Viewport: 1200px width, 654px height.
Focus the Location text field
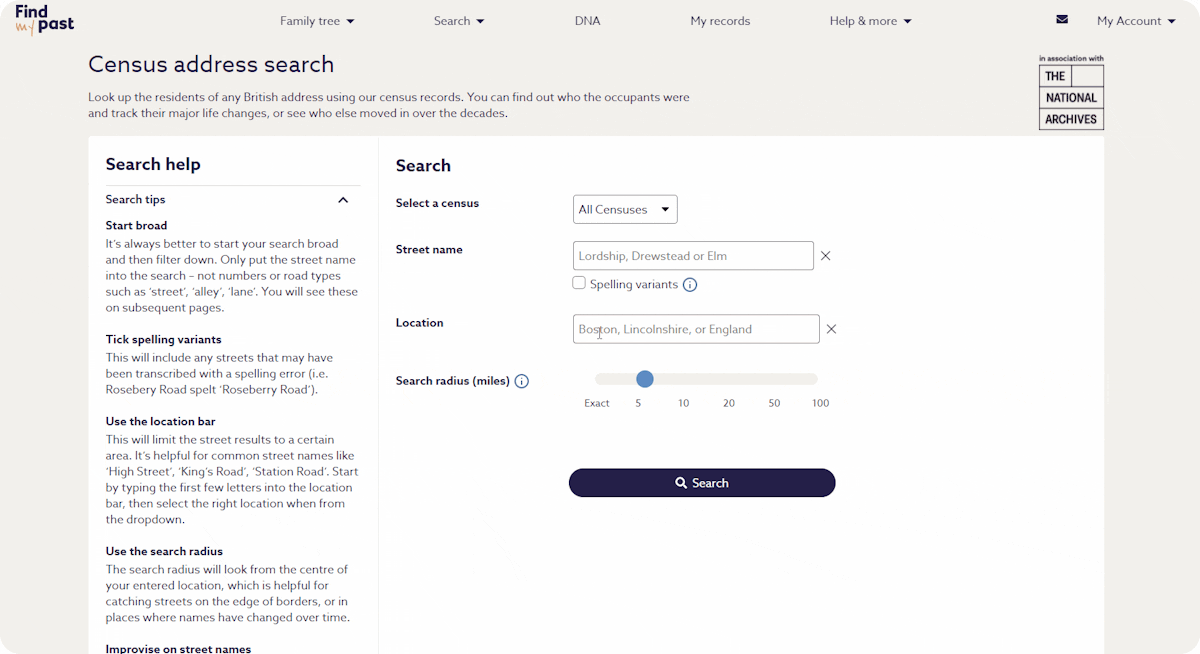pos(696,329)
